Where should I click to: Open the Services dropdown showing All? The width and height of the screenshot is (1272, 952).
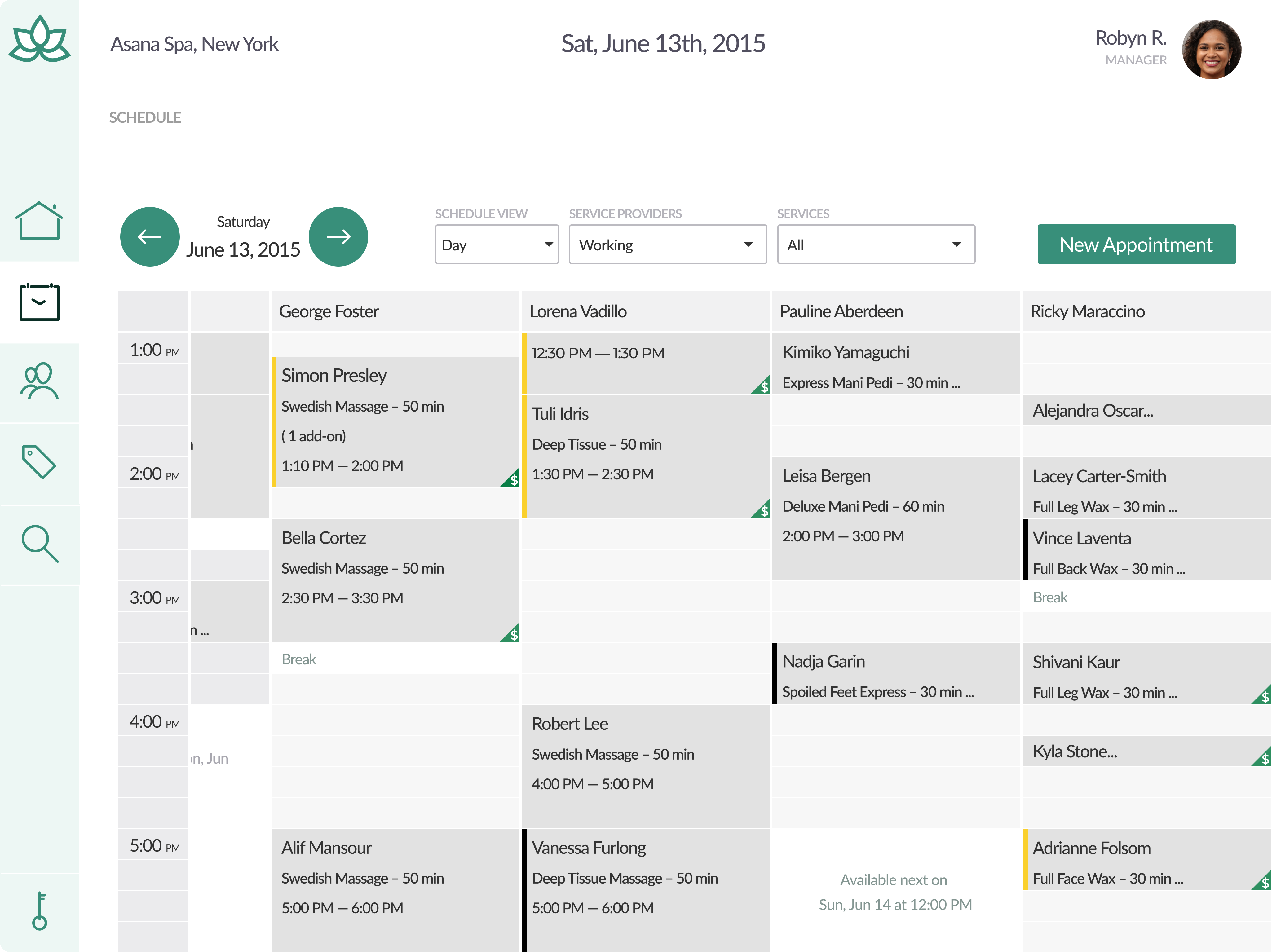click(875, 244)
